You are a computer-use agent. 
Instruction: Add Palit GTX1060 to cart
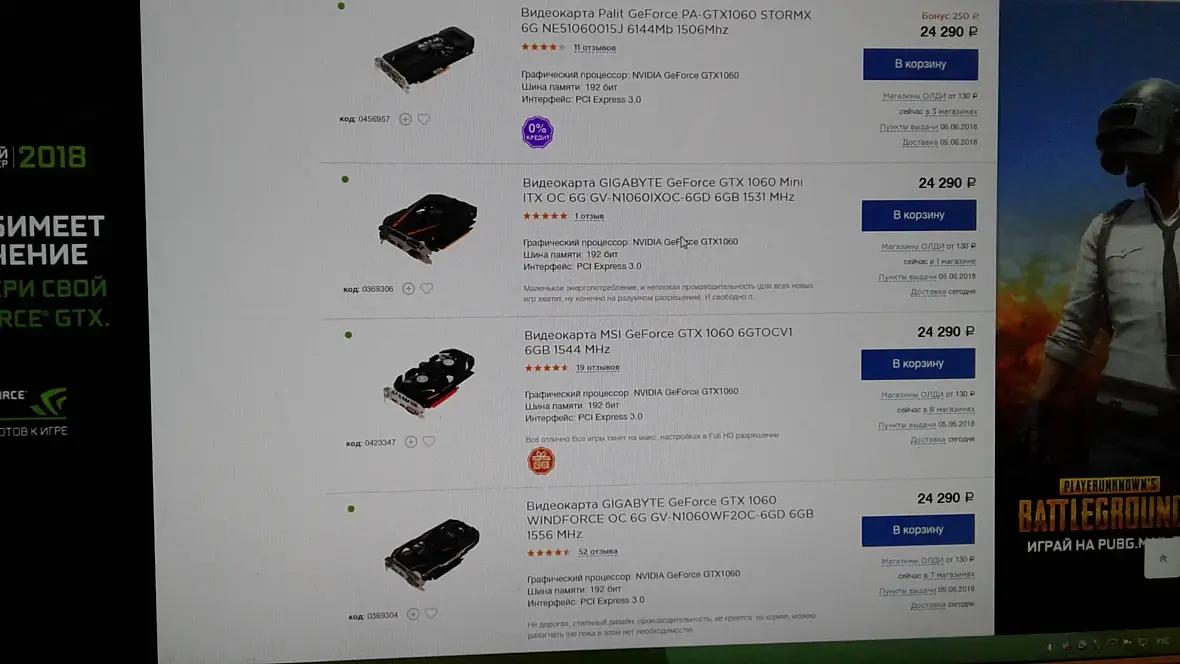point(920,64)
